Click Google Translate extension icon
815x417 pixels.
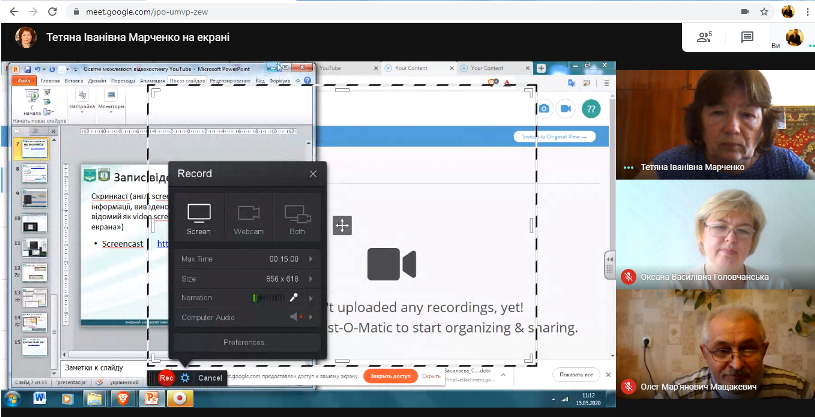point(571,83)
